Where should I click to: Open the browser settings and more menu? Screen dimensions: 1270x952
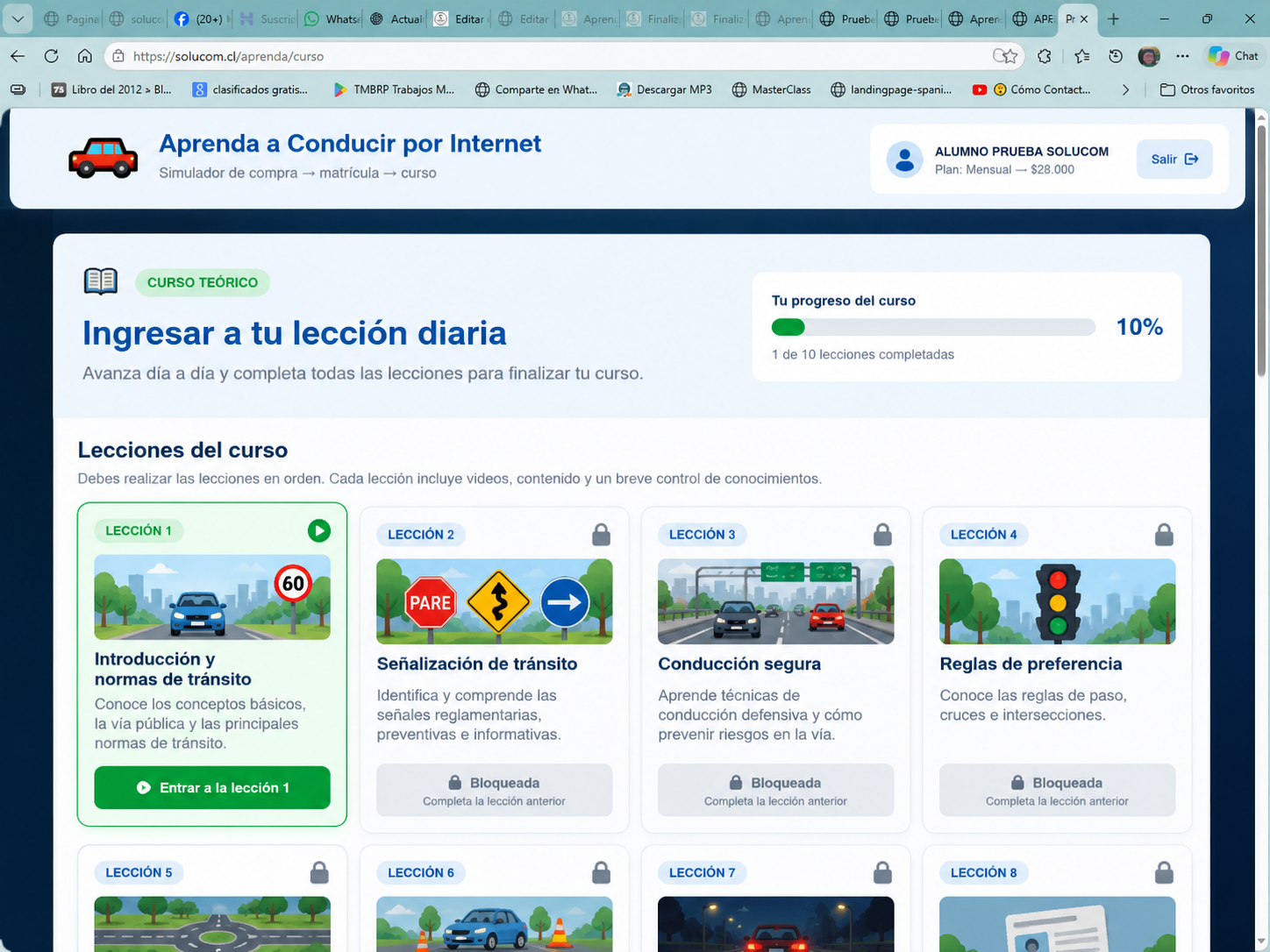click(1182, 56)
